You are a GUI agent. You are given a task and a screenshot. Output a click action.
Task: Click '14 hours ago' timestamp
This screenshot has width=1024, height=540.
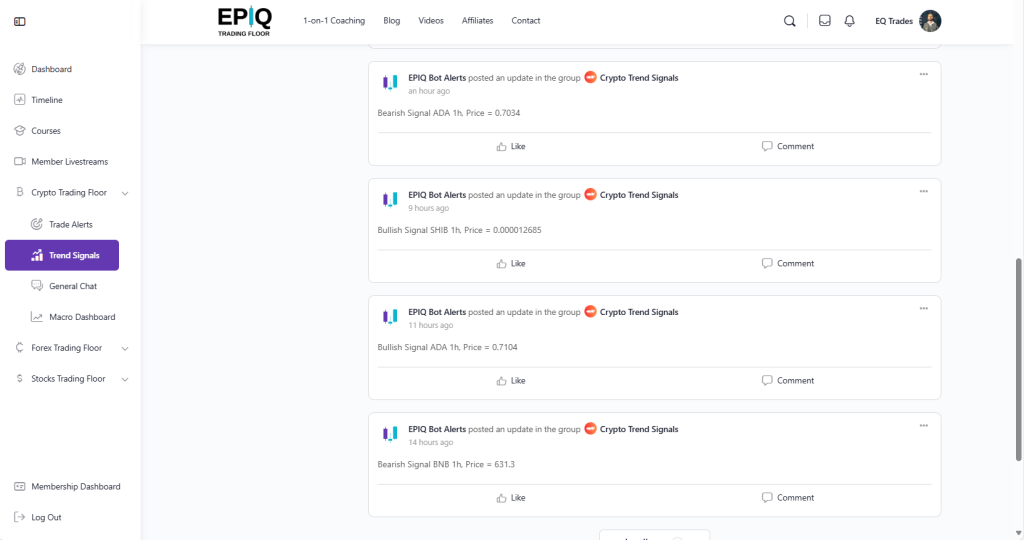[430, 443]
